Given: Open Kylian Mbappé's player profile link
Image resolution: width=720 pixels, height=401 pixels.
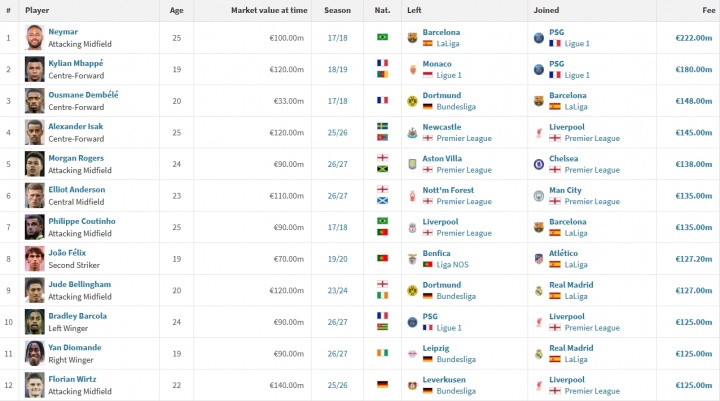Looking at the screenshot, I should [76, 63].
